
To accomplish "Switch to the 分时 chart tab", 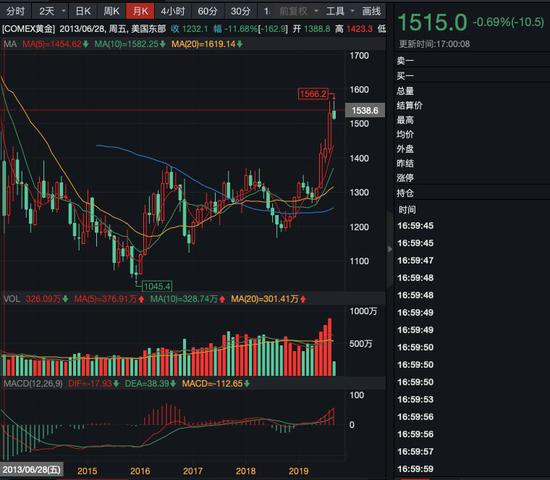I will coord(15,12).
